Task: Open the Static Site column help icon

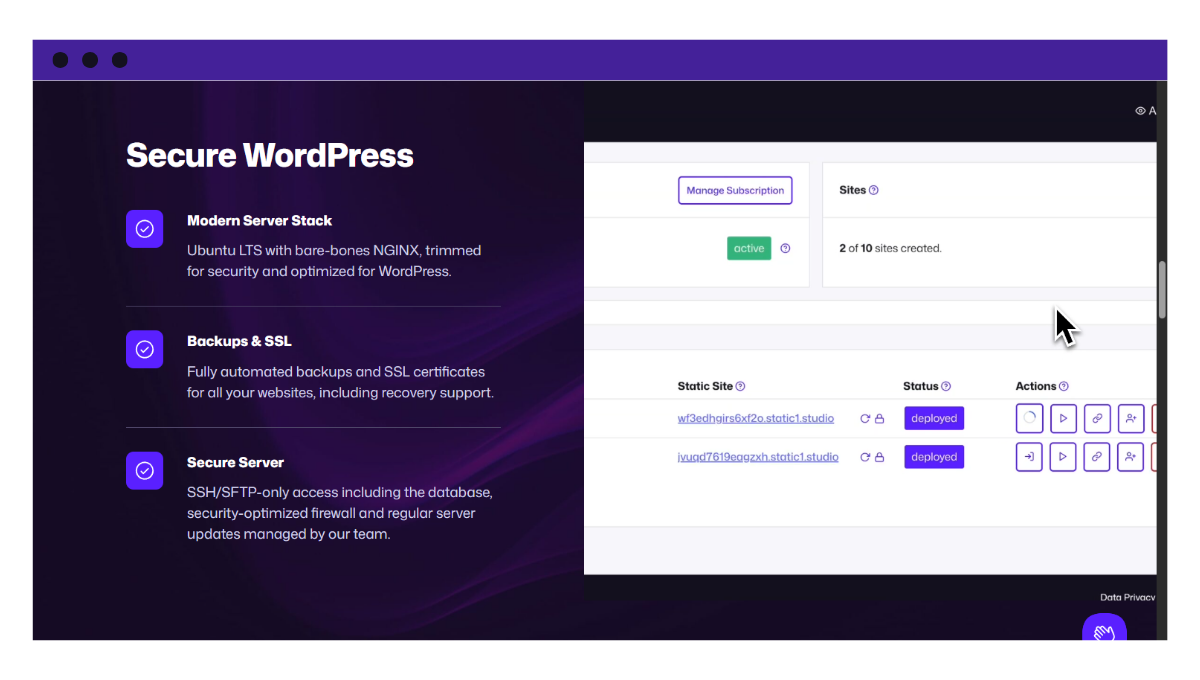Action: coord(742,386)
